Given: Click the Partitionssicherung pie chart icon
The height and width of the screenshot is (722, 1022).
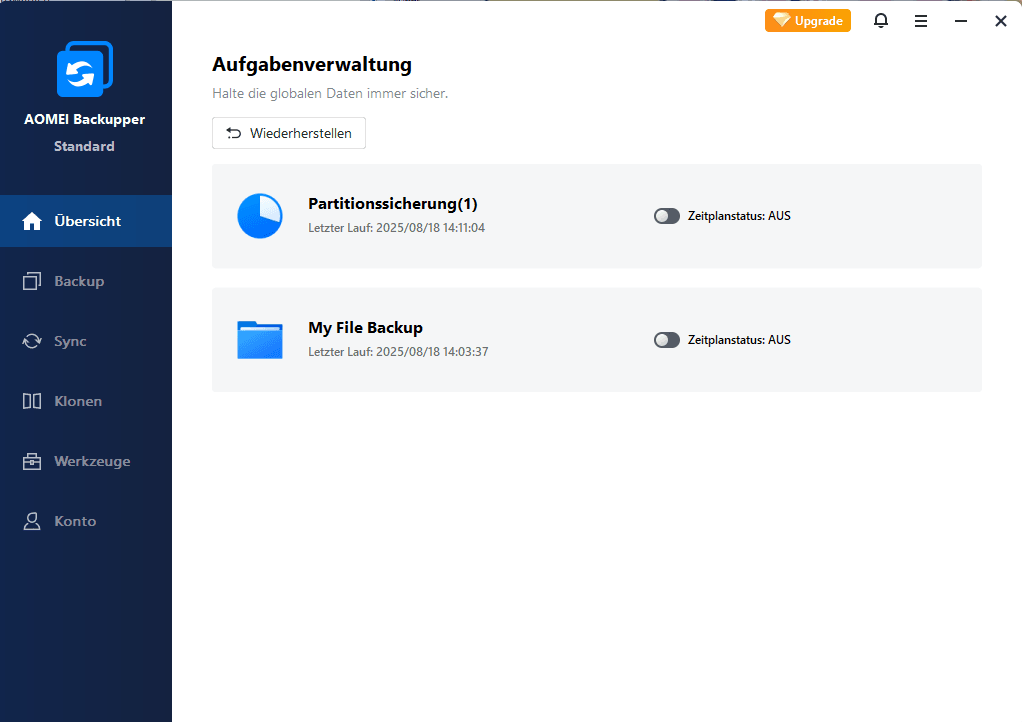Looking at the screenshot, I should point(259,216).
